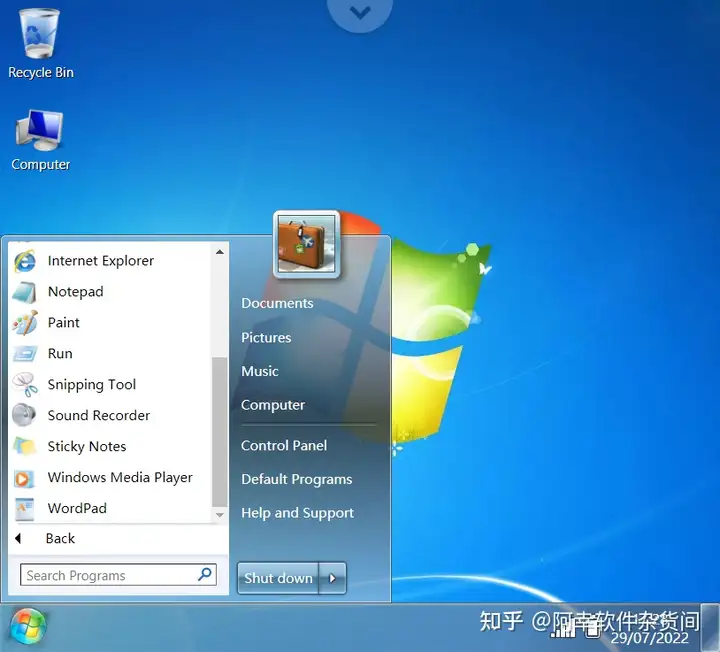Click the Sound Recorder icon
The width and height of the screenshot is (720, 652).
pyautogui.click(x=24, y=415)
